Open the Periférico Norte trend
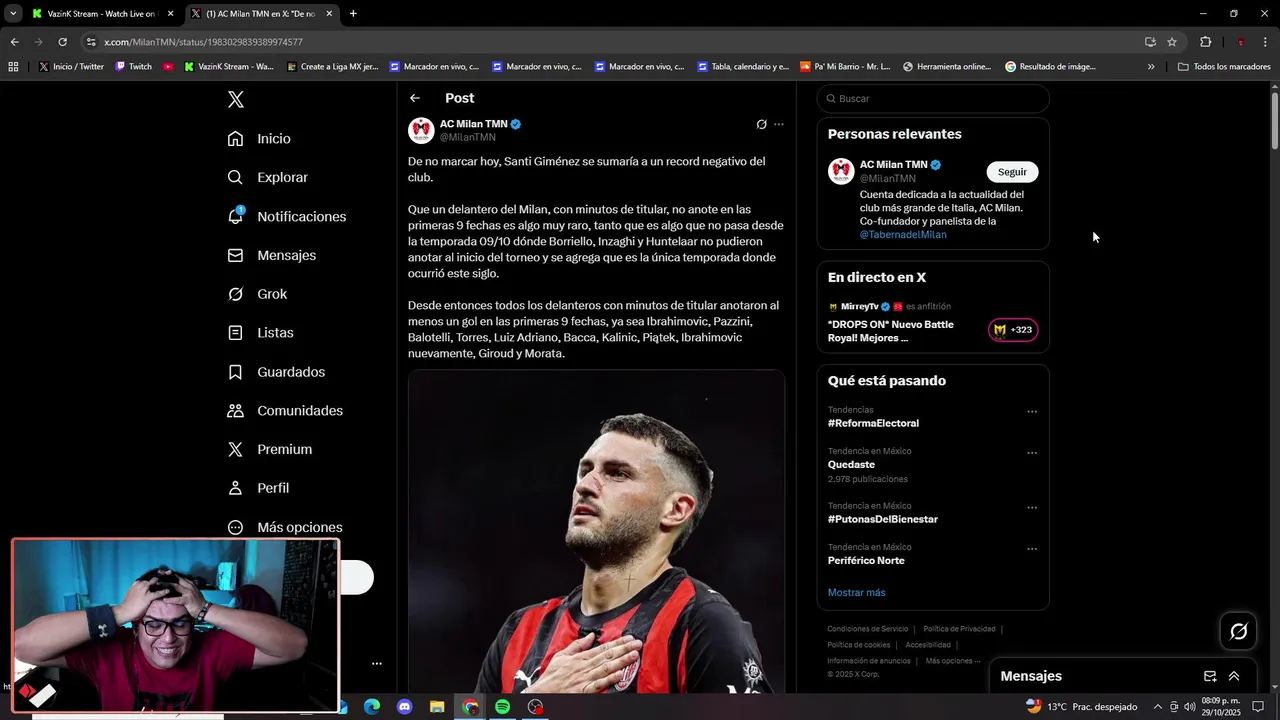The image size is (1280, 720). (x=866, y=560)
